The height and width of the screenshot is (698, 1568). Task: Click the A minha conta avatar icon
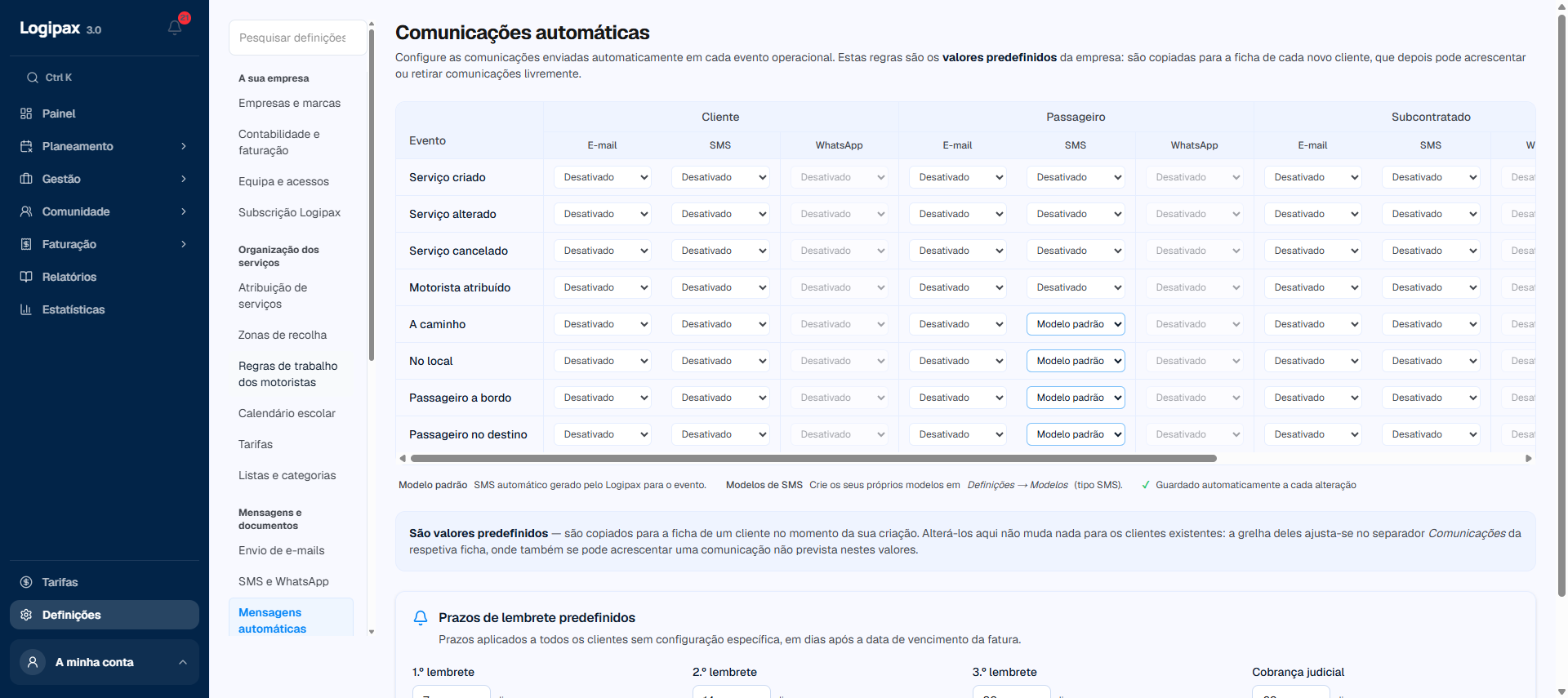tap(33, 662)
